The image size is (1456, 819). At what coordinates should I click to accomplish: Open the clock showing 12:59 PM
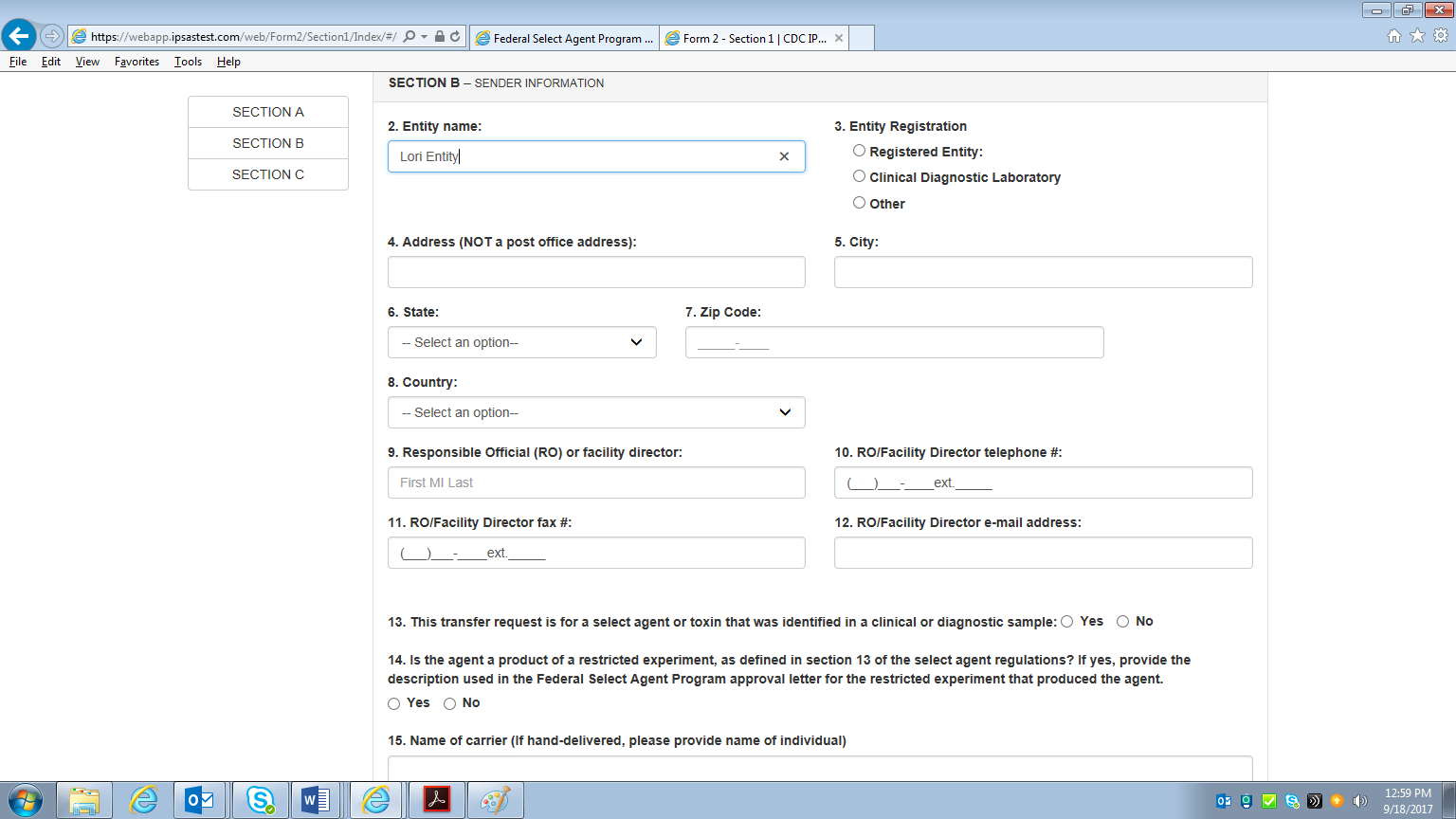(1408, 801)
